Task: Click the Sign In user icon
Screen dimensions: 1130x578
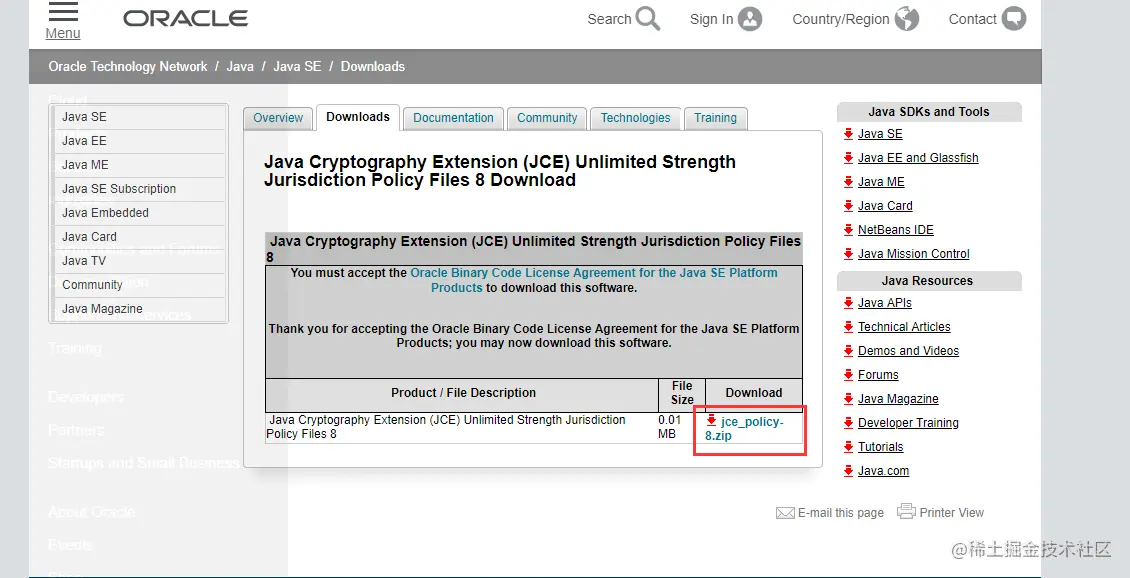Action: (750, 19)
